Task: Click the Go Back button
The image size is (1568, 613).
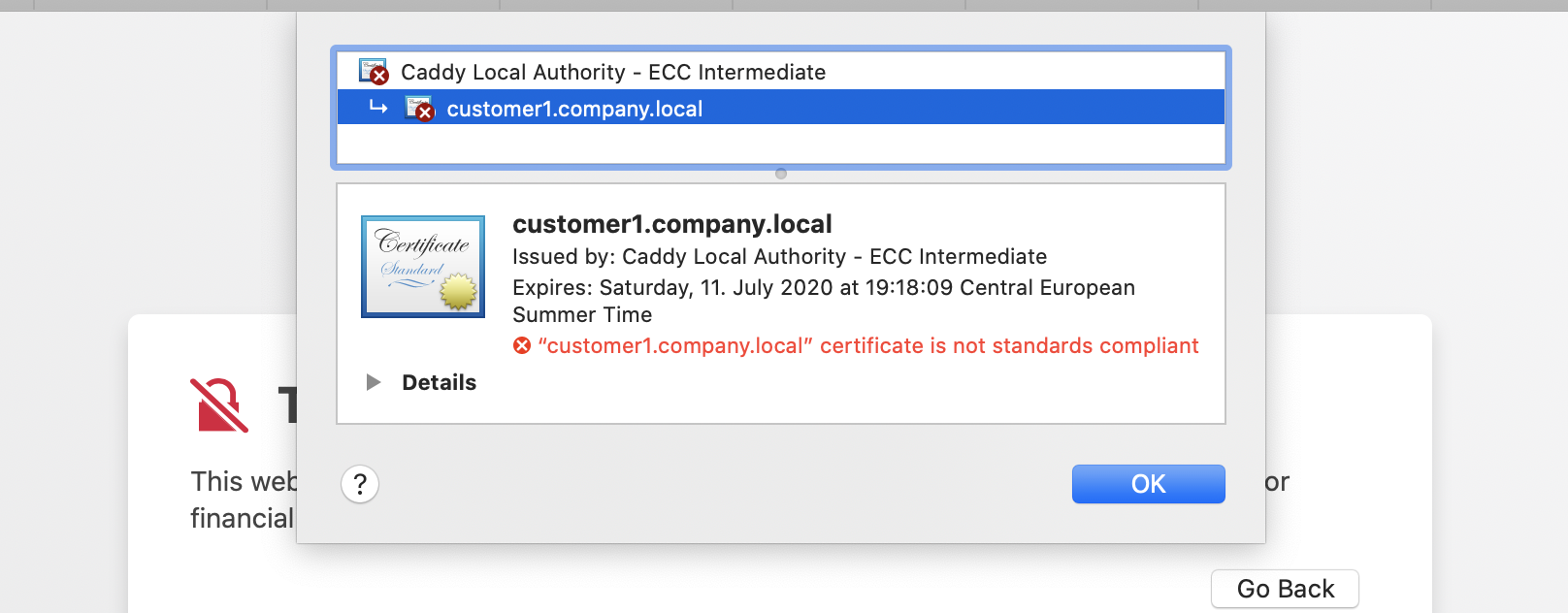Action: click(x=1285, y=588)
